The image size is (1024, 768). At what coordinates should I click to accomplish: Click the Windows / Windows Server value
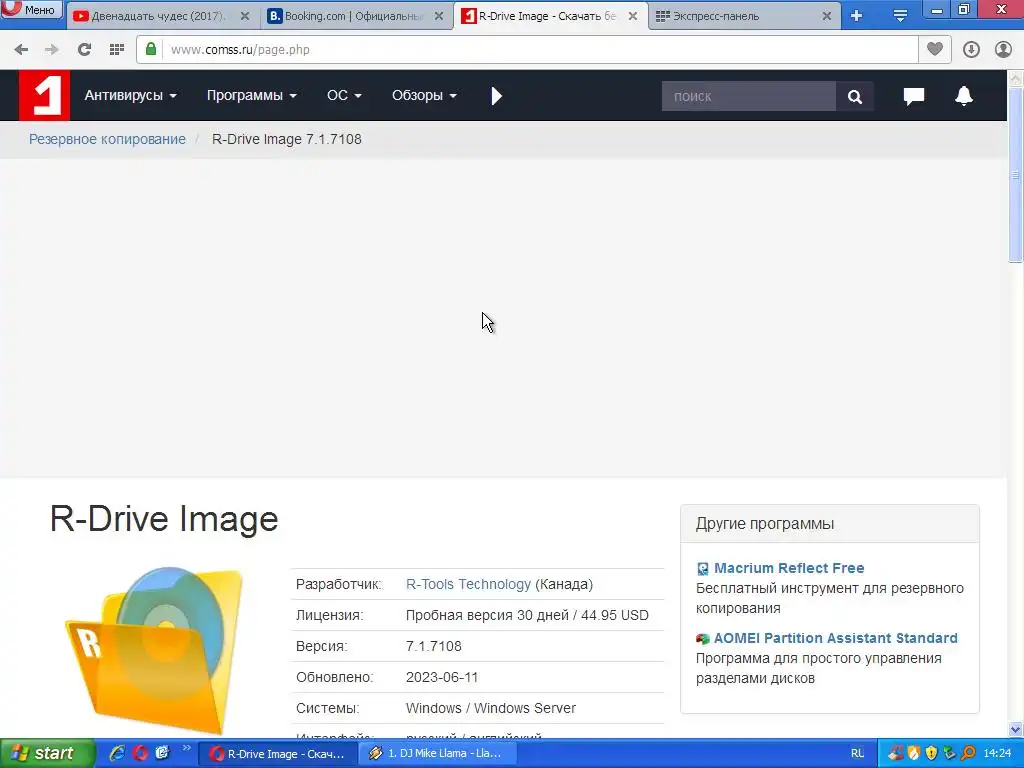pyautogui.click(x=490, y=708)
